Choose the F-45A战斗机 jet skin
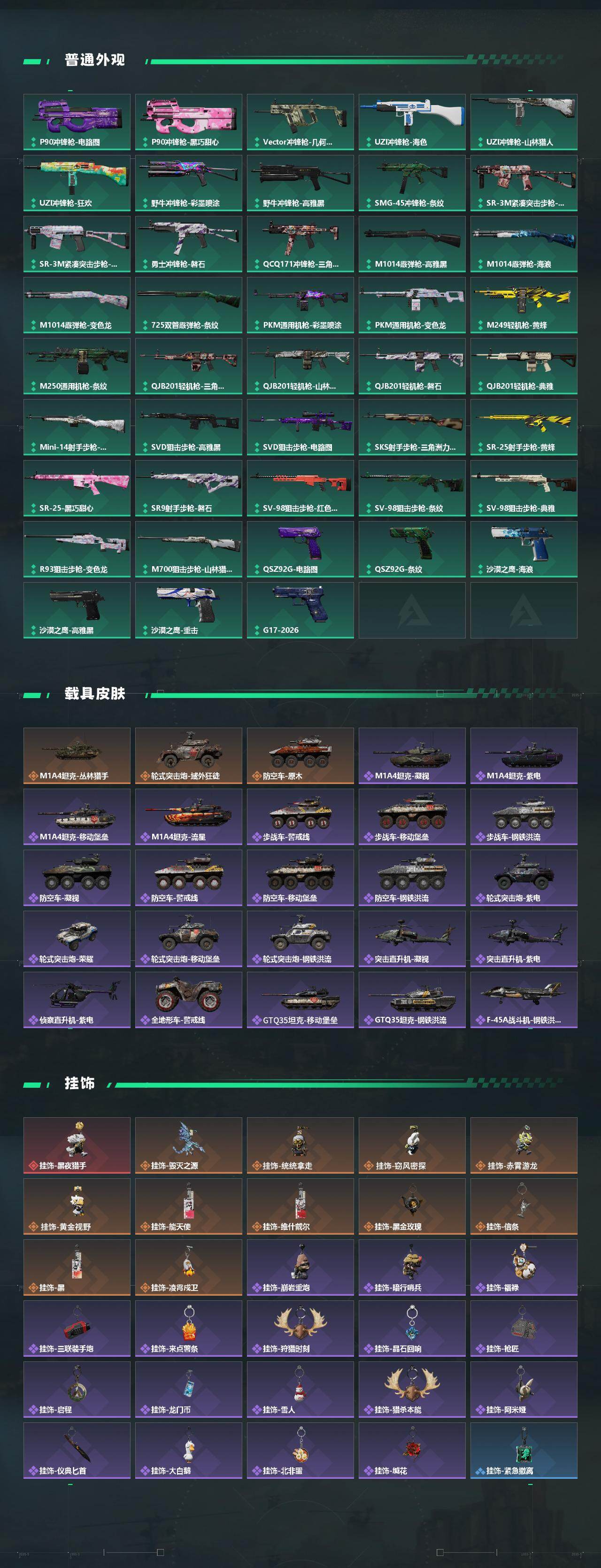This screenshot has width=601, height=1568. [x=524, y=999]
